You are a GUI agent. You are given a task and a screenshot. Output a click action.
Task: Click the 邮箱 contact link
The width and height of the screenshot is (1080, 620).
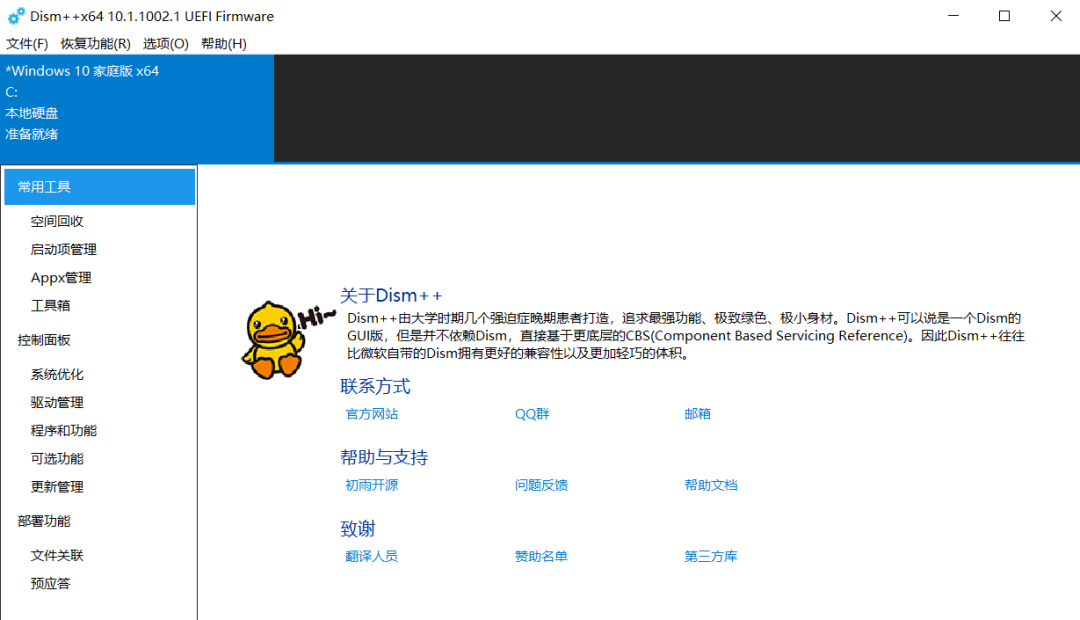pyautogui.click(x=697, y=414)
